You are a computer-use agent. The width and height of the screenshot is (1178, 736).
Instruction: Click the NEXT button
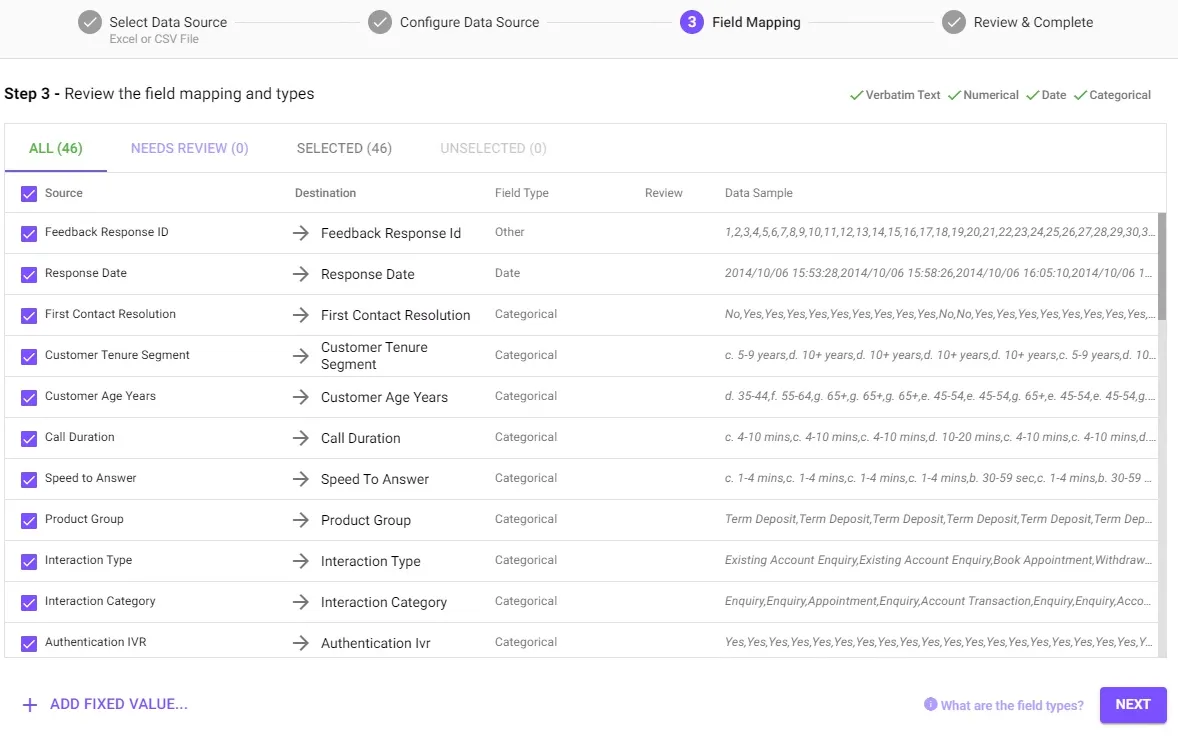tap(1133, 704)
